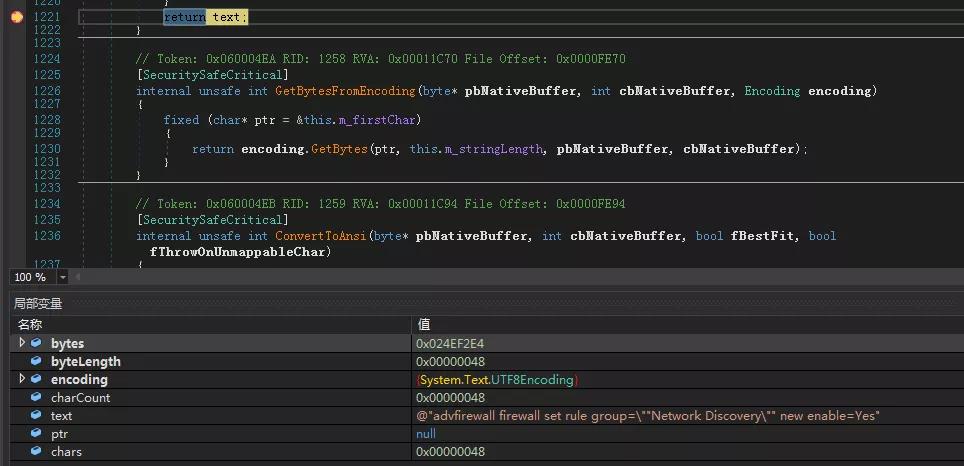Click the variable icon beside chars
The width and height of the screenshot is (964, 466).
[37, 451]
